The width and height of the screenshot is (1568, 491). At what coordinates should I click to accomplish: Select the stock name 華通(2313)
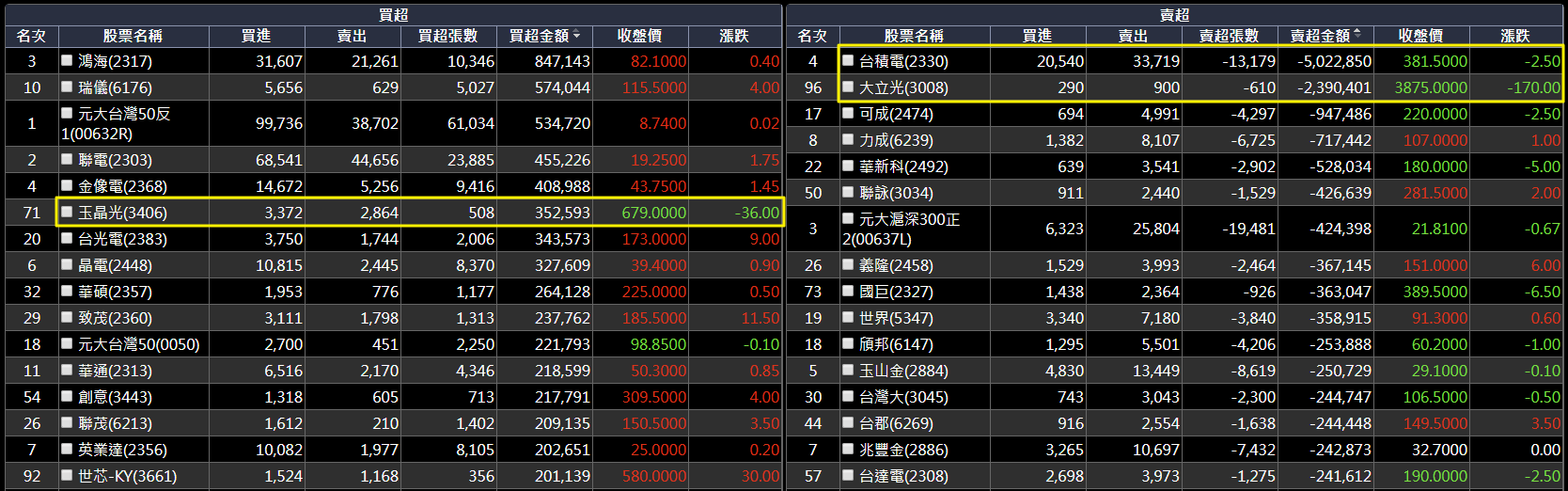click(115, 371)
